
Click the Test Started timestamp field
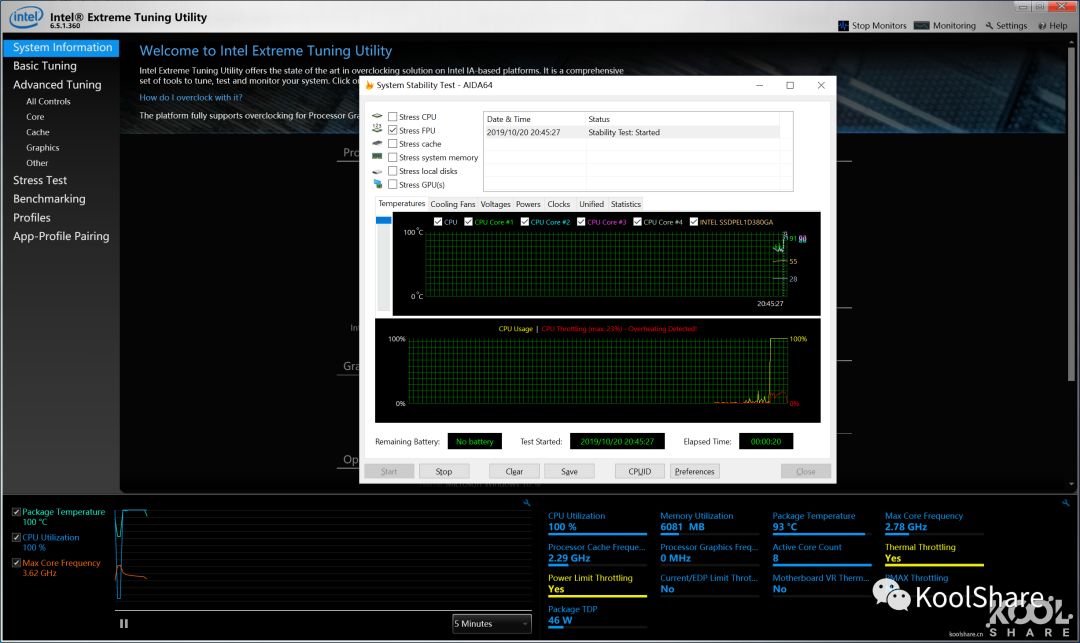tap(617, 441)
